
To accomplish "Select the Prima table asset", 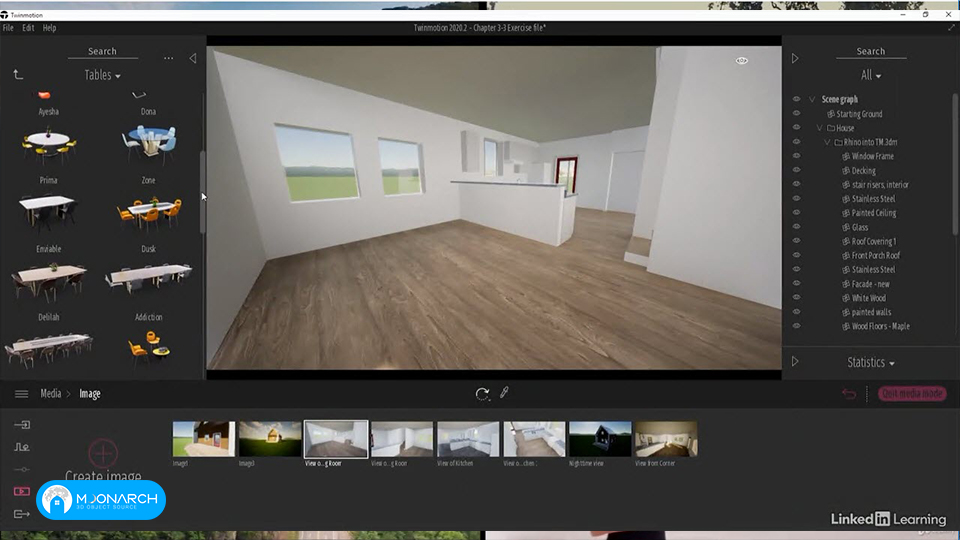I will tap(48, 147).
